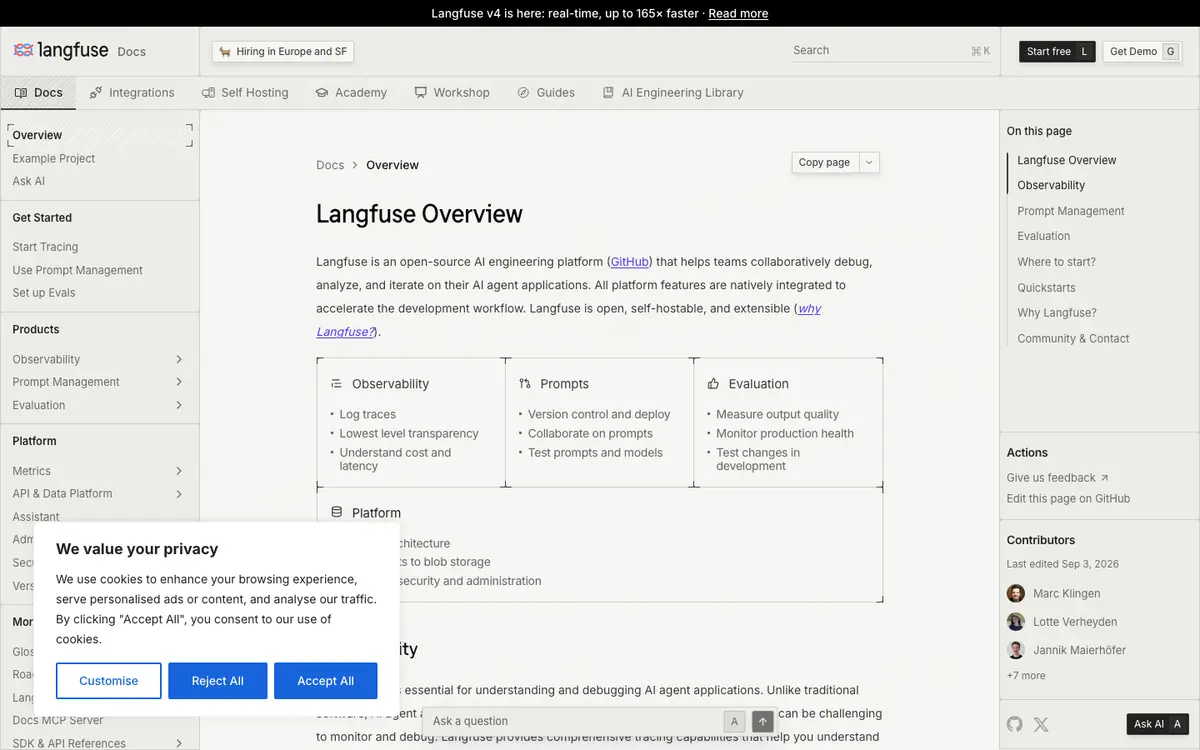Expand Evaluation in the sidebar
The width and height of the screenshot is (1200, 750).
(x=179, y=405)
